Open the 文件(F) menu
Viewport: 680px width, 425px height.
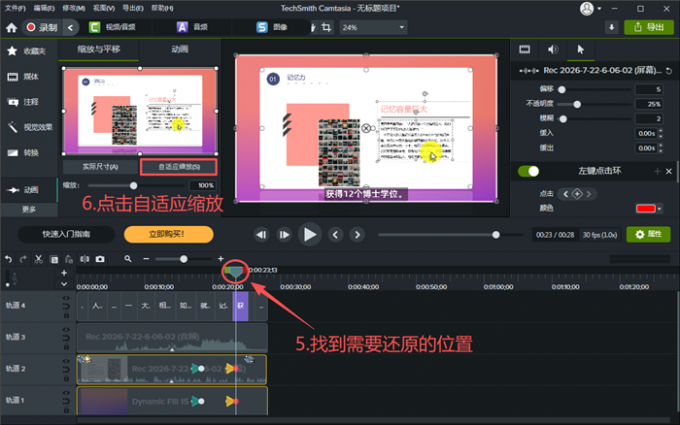15,8
